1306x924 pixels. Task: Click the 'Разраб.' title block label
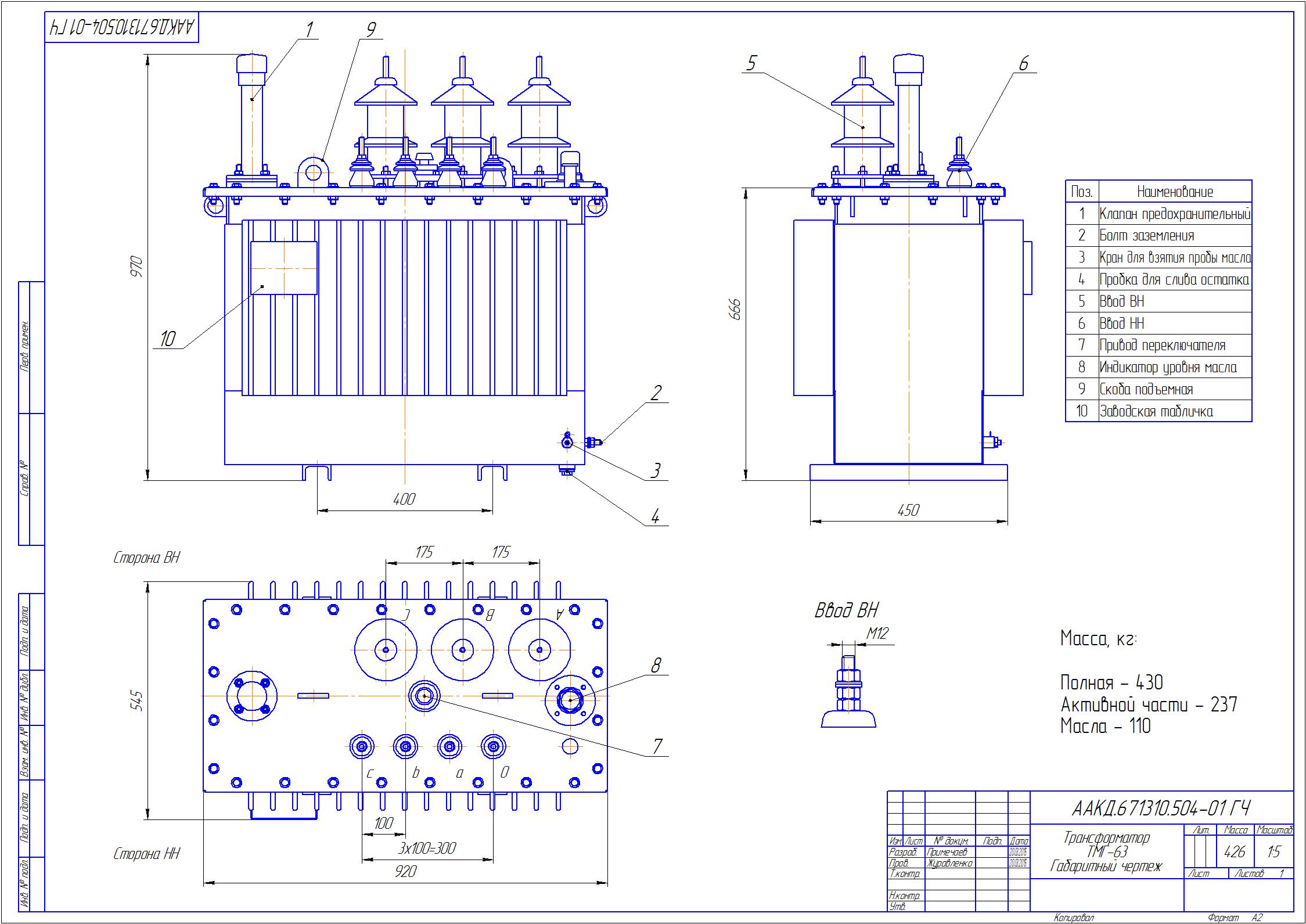coord(903,852)
